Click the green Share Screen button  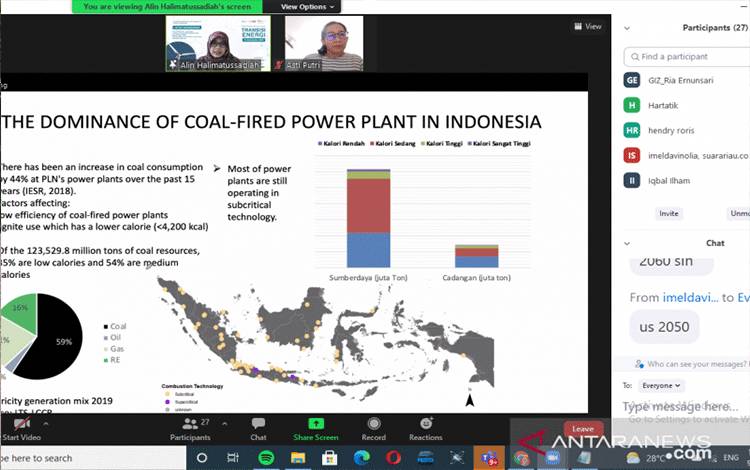(x=316, y=429)
